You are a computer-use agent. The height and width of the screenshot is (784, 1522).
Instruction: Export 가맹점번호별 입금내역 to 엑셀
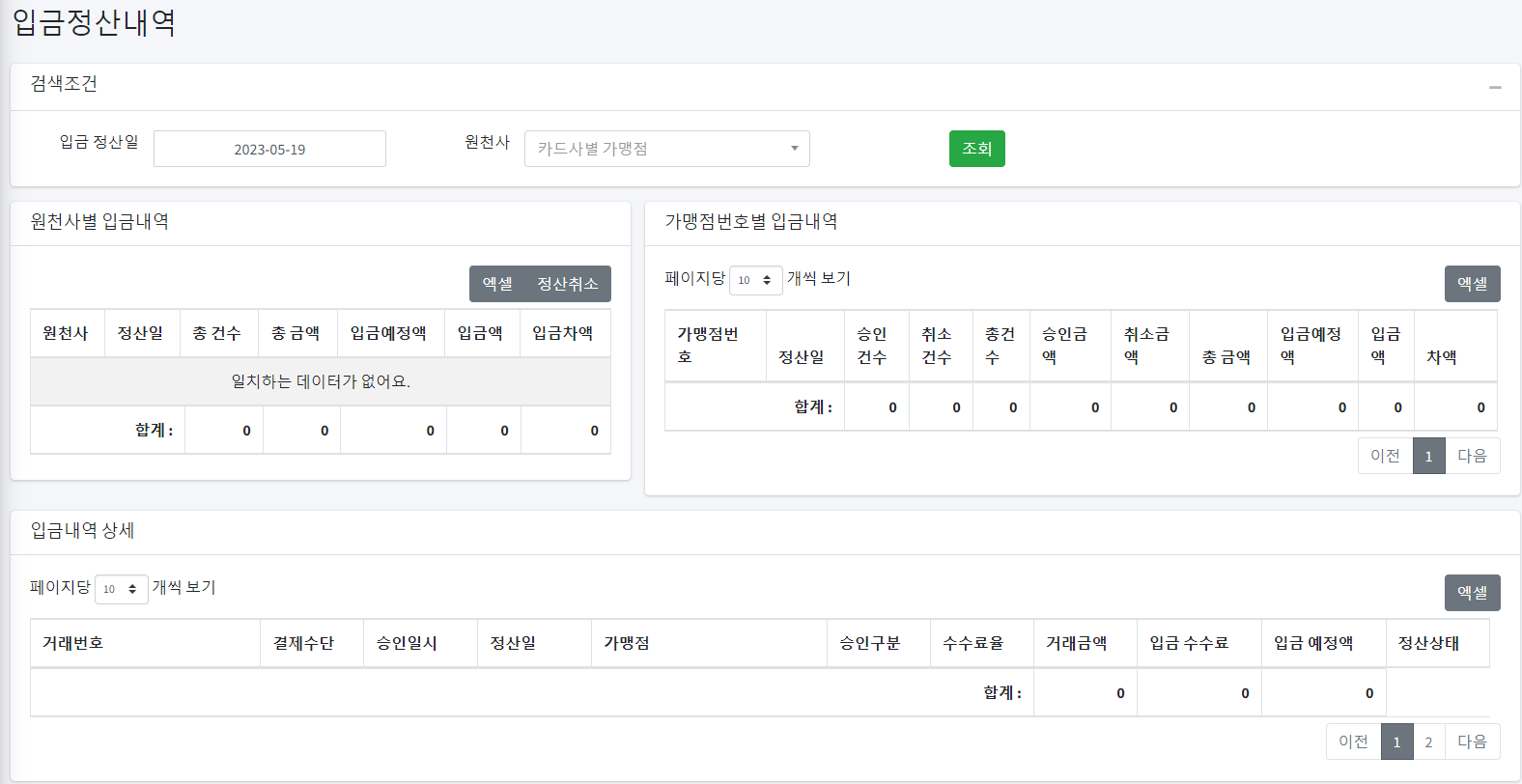(x=1472, y=284)
